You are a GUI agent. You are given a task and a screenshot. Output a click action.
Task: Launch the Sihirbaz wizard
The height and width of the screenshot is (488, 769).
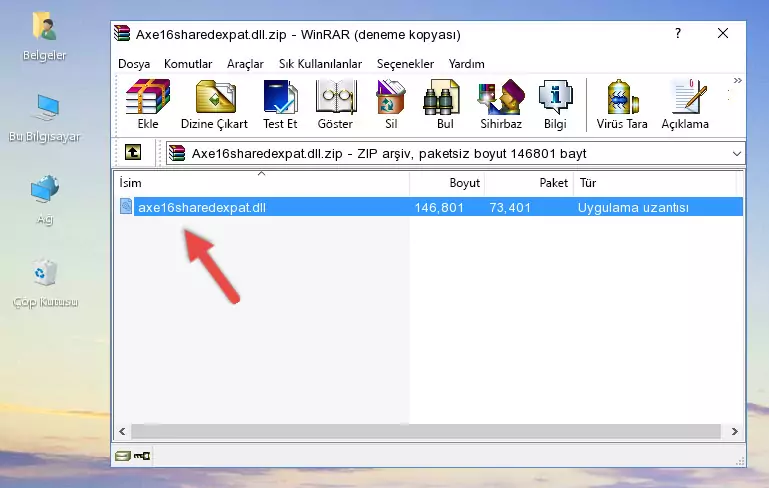[x=501, y=104]
